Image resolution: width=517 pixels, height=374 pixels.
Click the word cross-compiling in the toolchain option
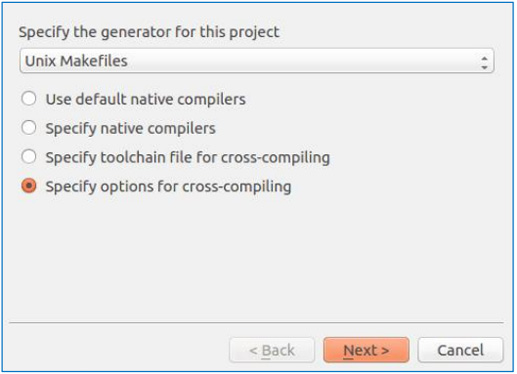point(275,158)
